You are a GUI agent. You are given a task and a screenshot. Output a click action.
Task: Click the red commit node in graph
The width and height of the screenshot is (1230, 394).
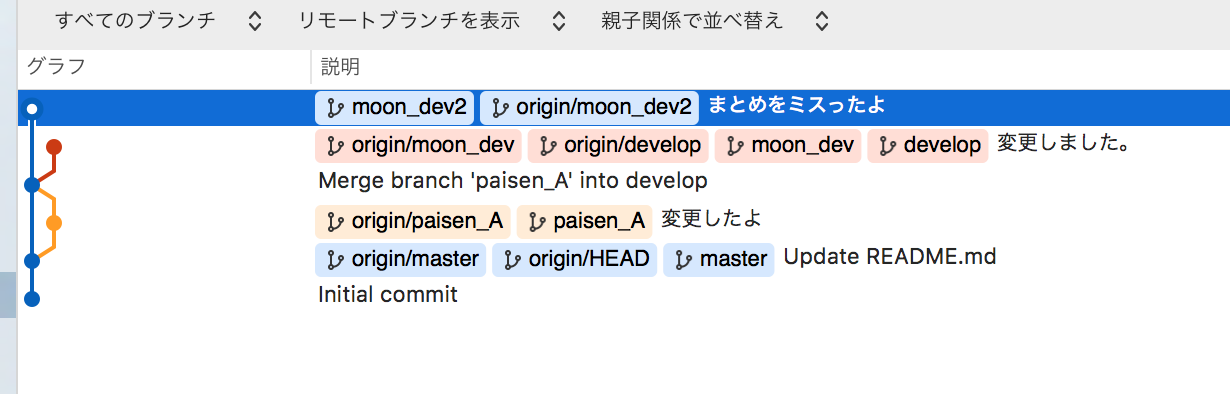(54, 147)
